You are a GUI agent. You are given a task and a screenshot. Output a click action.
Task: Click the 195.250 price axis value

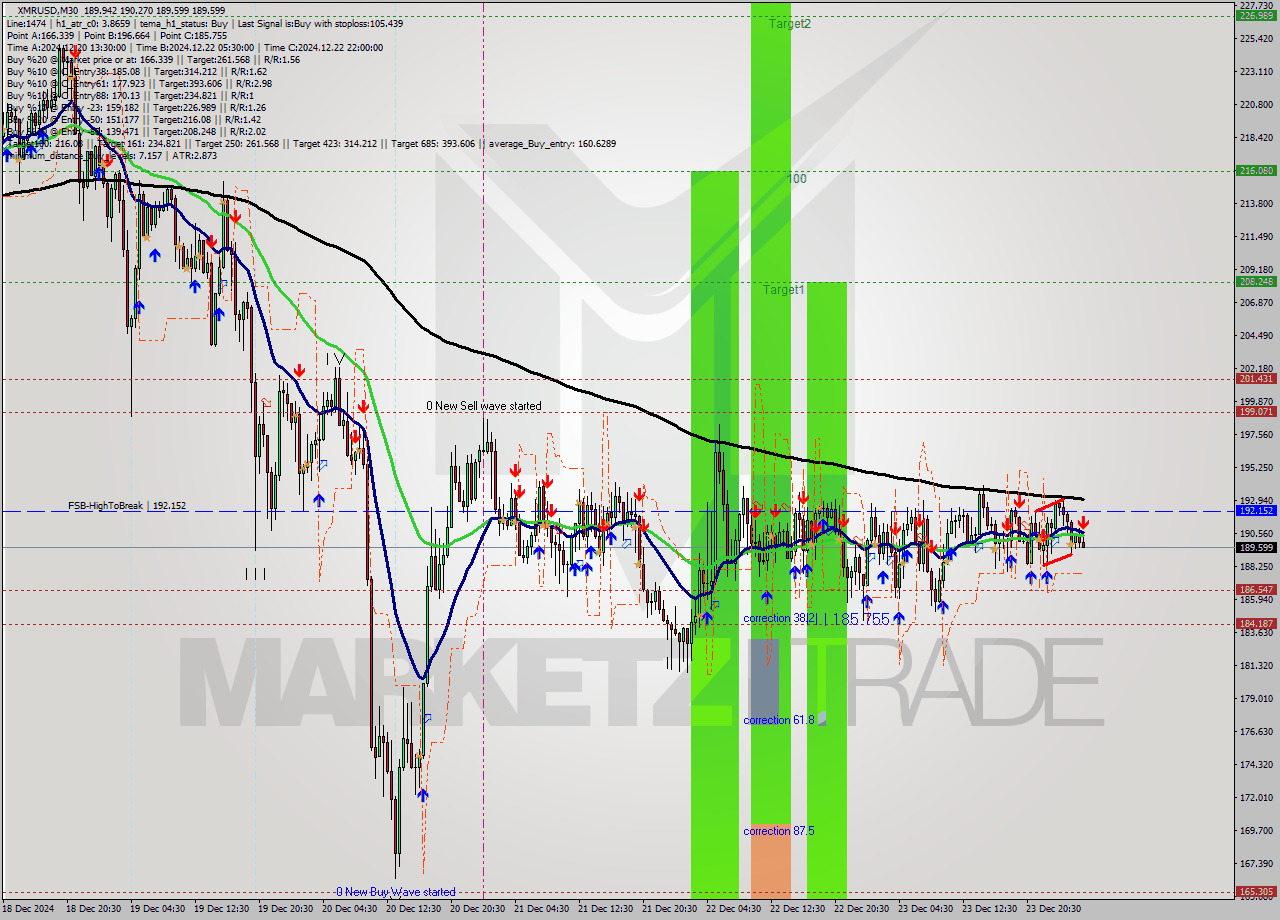[x=1256, y=467]
